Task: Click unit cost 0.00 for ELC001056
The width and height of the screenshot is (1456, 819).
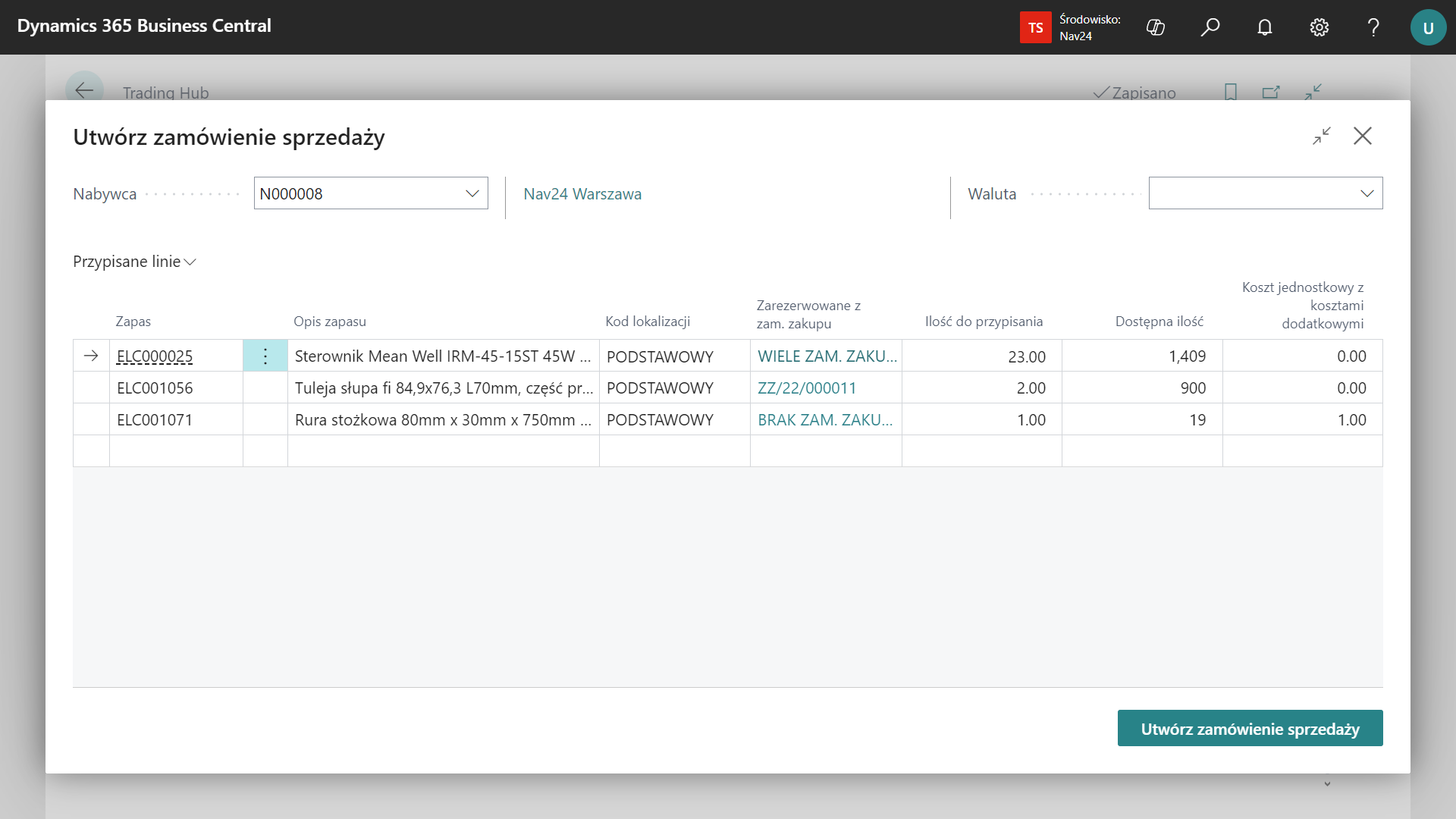Action: click(x=1302, y=388)
